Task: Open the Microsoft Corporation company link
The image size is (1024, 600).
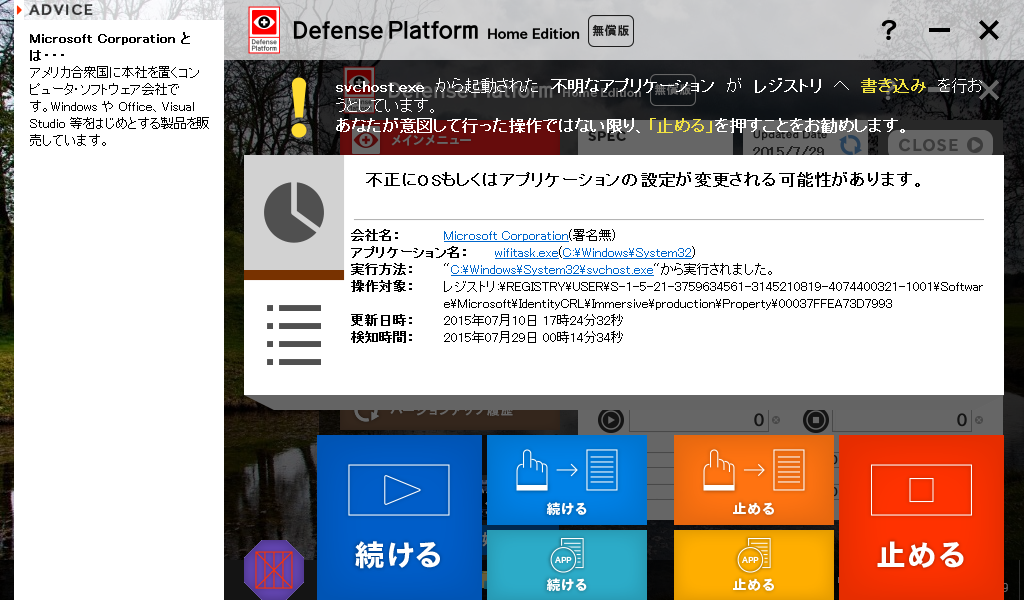Action: [x=505, y=236]
